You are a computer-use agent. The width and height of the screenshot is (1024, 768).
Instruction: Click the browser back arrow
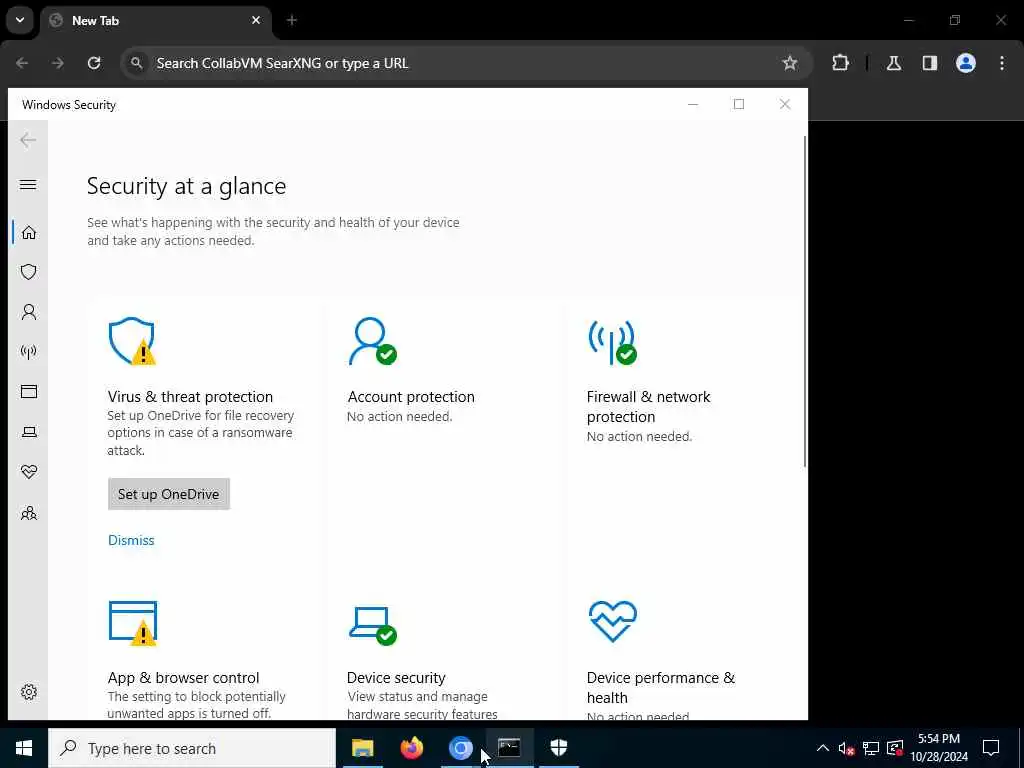tap(22, 63)
